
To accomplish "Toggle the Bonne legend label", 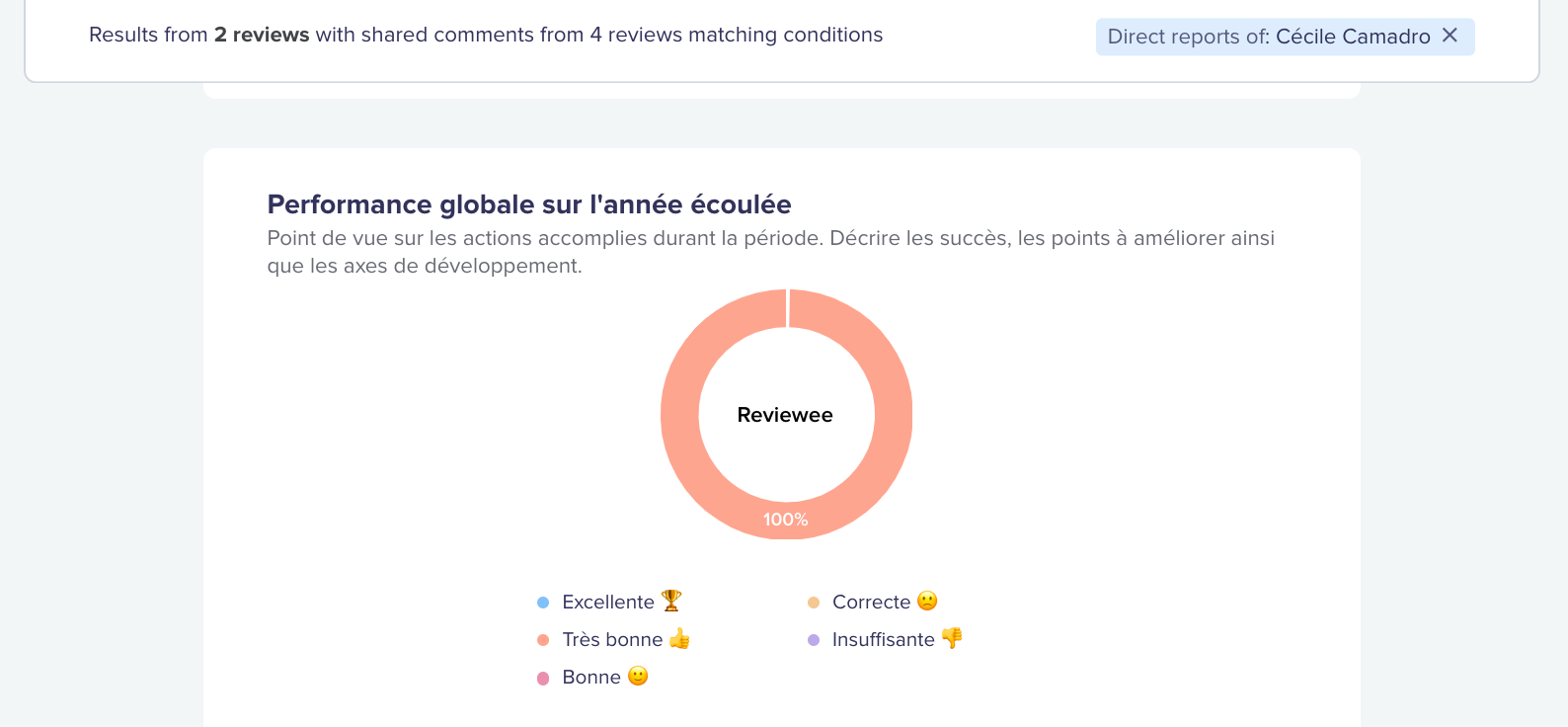I will pos(591,677).
